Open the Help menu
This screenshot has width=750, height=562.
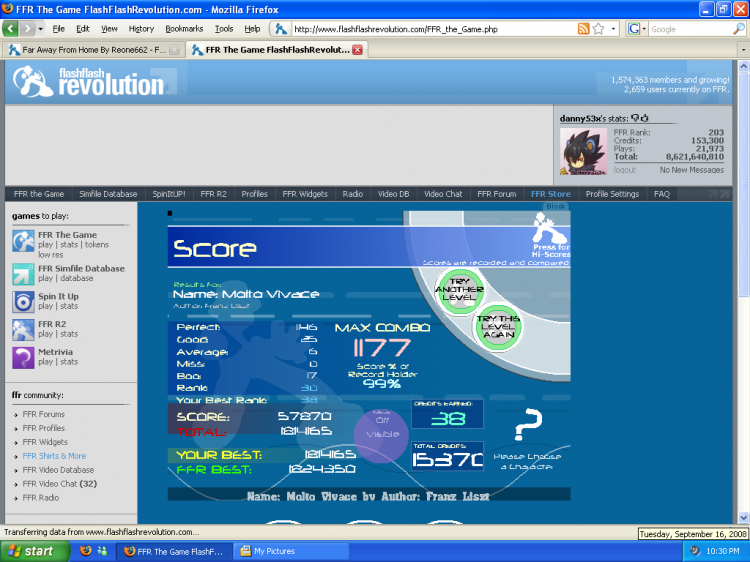coord(252,29)
